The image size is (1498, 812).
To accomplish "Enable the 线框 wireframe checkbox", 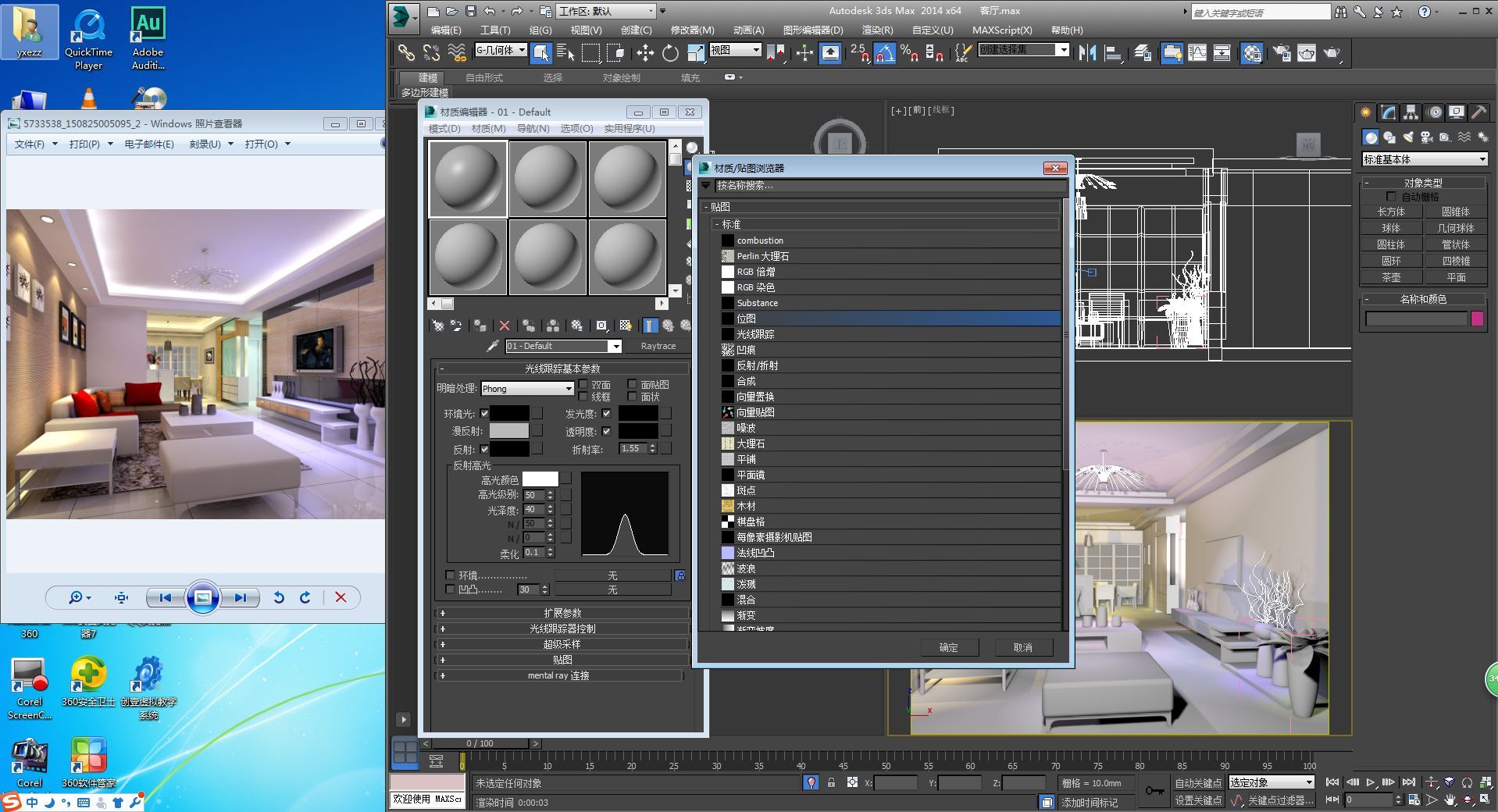I will (x=583, y=397).
